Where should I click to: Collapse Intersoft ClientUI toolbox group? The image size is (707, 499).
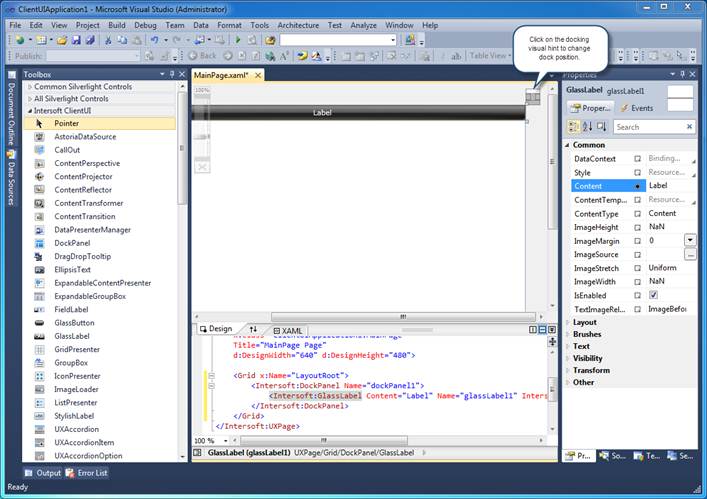pos(30,110)
